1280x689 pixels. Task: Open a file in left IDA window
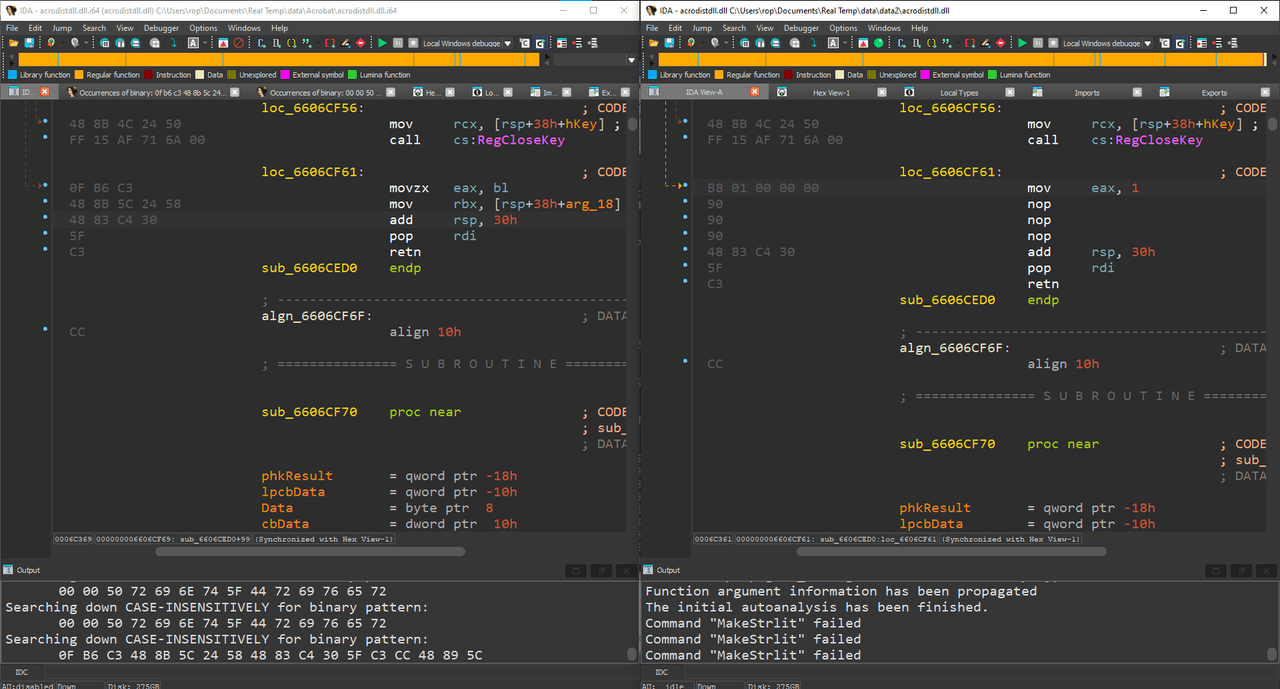click(13, 43)
